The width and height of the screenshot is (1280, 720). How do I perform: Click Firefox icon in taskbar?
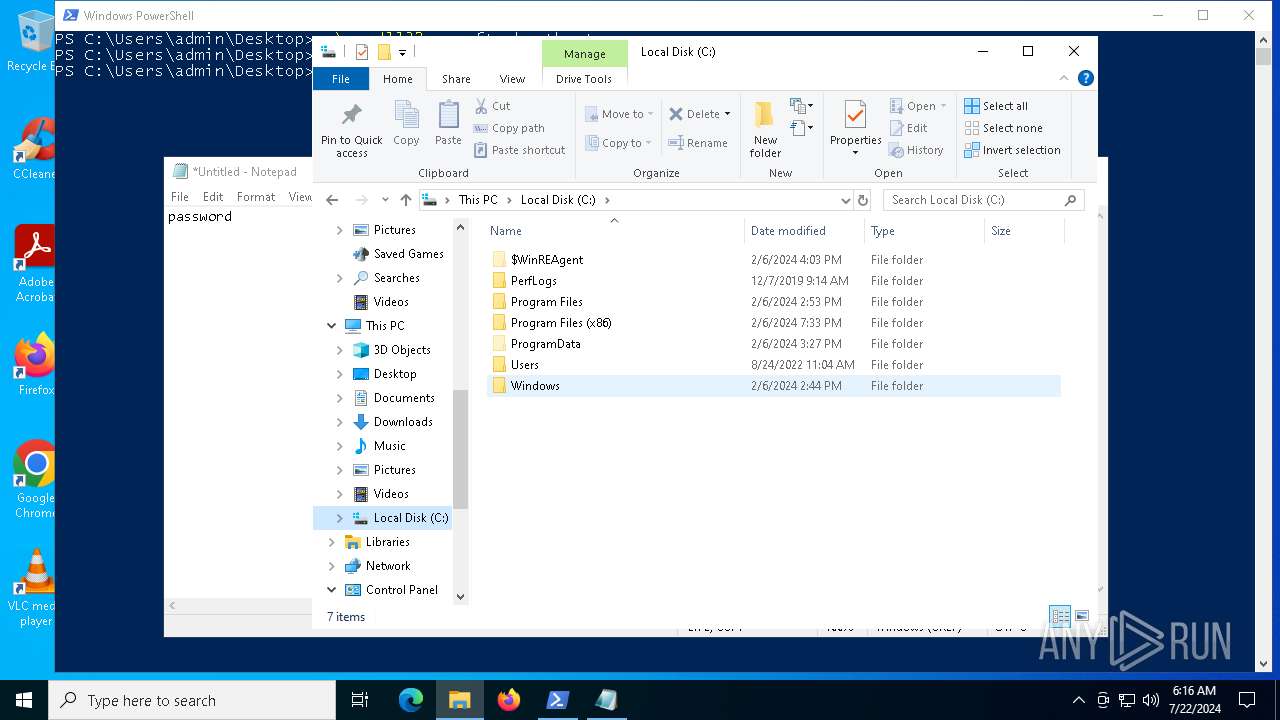[509, 700]
